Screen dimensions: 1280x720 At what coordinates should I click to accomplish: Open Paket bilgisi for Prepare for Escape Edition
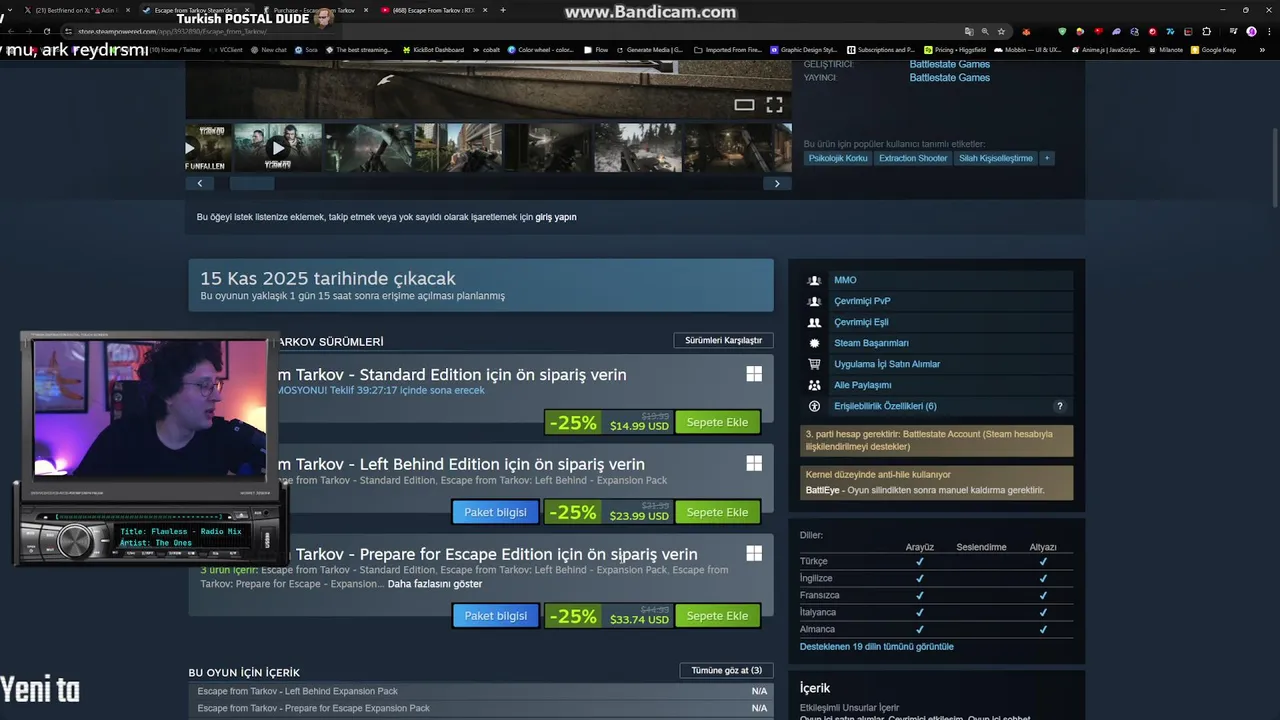(495, 616)
